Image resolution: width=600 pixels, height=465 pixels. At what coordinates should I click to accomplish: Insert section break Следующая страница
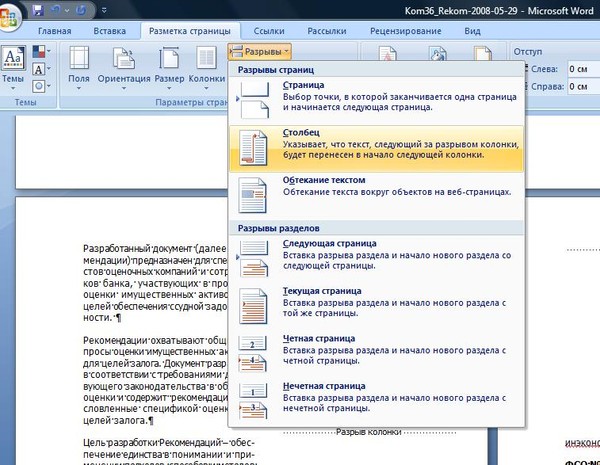click(x=377, y=259)
